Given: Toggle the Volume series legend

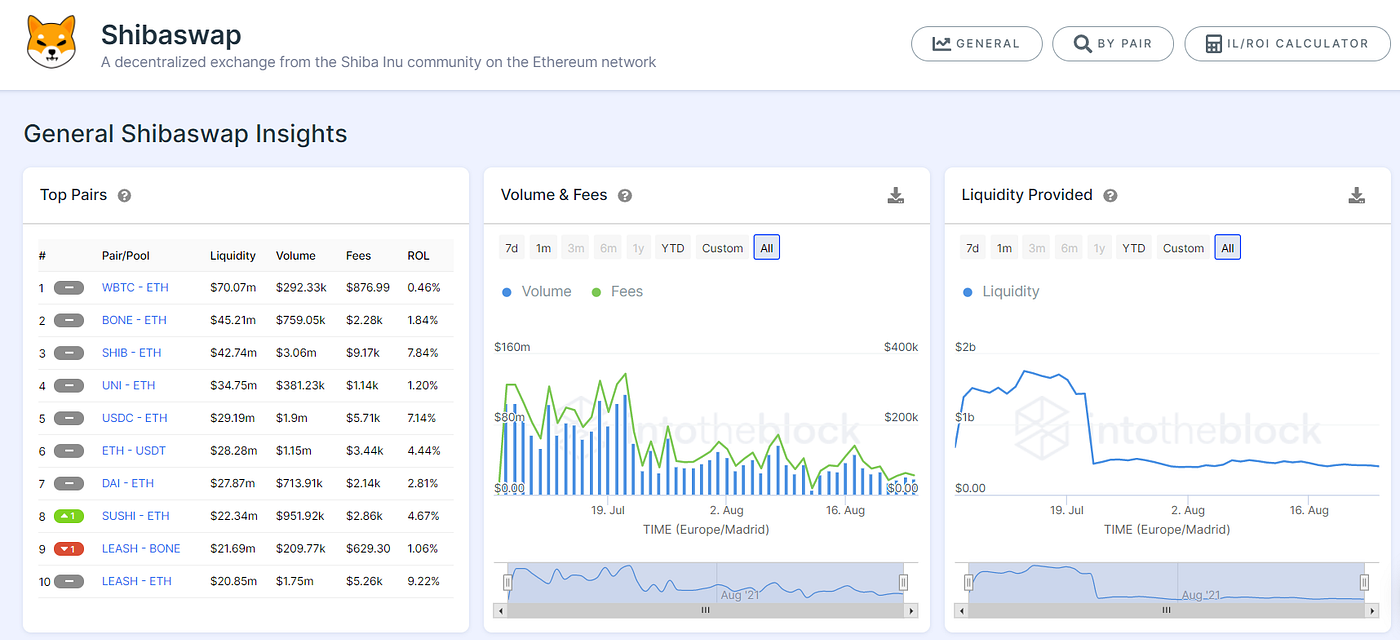Looking at the screenshot, I should (x=537, y=292).
